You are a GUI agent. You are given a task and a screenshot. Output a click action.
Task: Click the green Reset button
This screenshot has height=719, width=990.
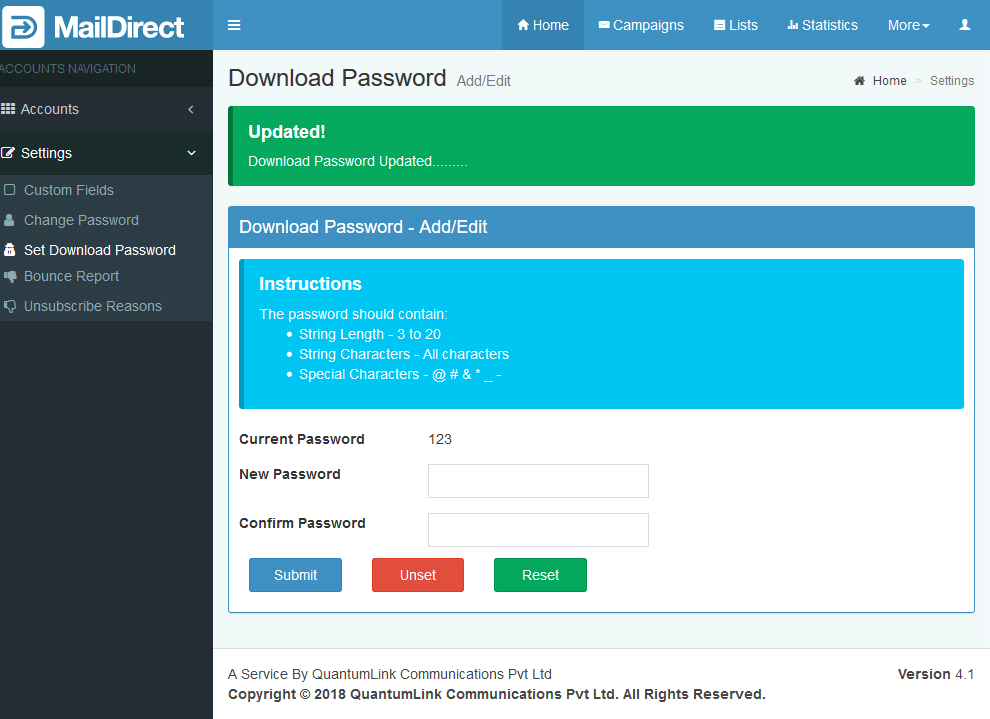coord(540,575)
